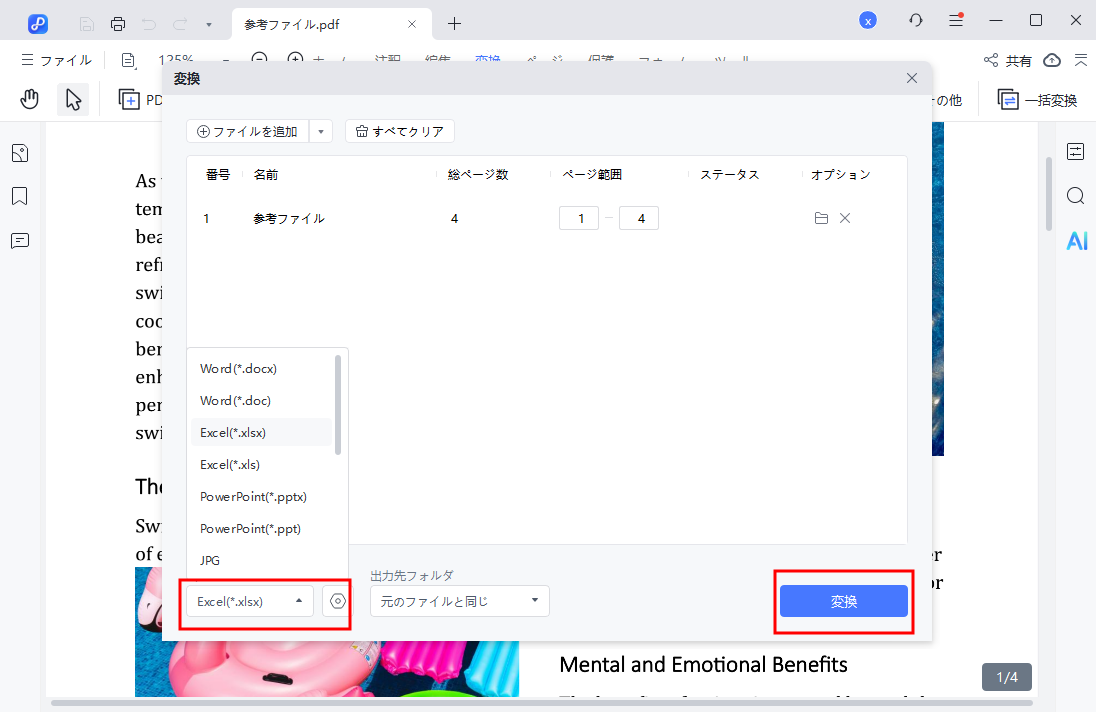Open the search panel
The height and width of the screenshot is (712, 1096).
coord(1075,196)
